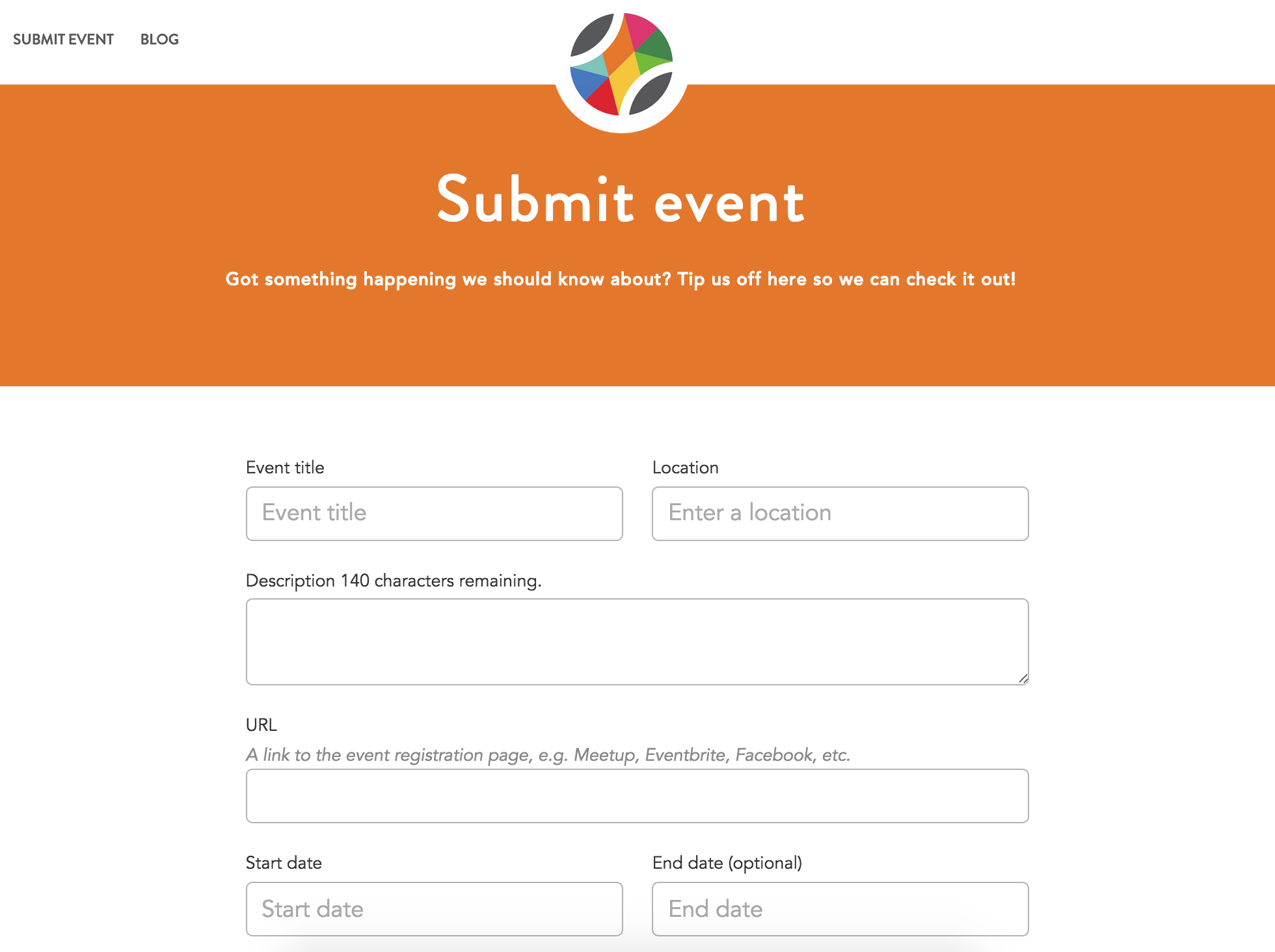Click the "Event title" field label
The image size is (1275, 952).
point(285,468)
